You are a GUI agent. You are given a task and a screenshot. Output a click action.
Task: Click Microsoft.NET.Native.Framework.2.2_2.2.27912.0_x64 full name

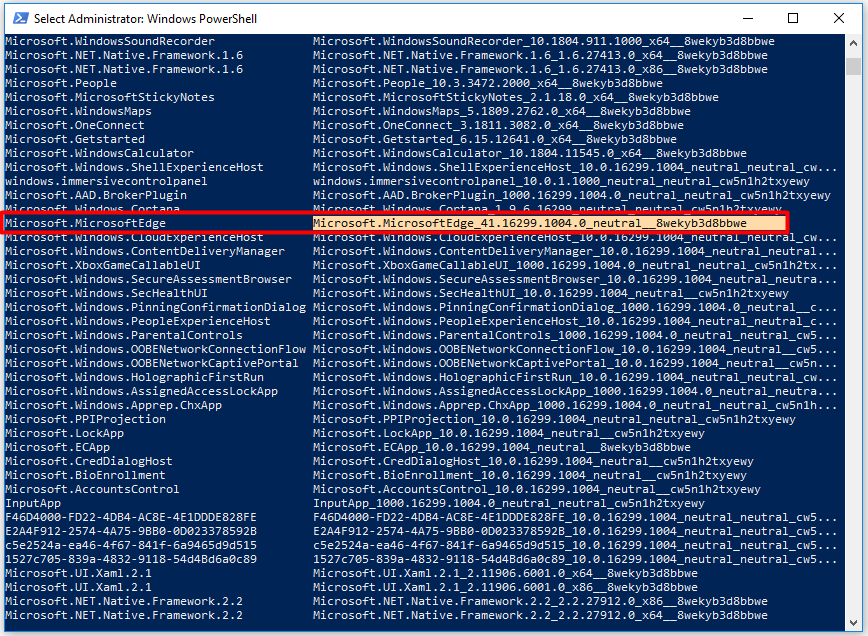[x=540, y=615]
